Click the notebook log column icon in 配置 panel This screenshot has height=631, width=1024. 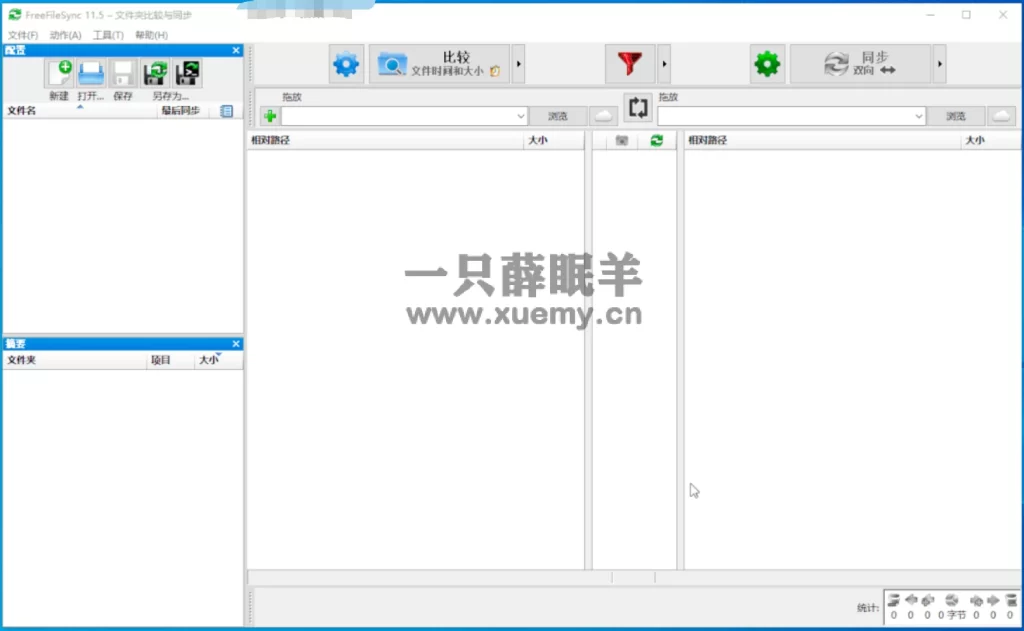coord(227,111)
